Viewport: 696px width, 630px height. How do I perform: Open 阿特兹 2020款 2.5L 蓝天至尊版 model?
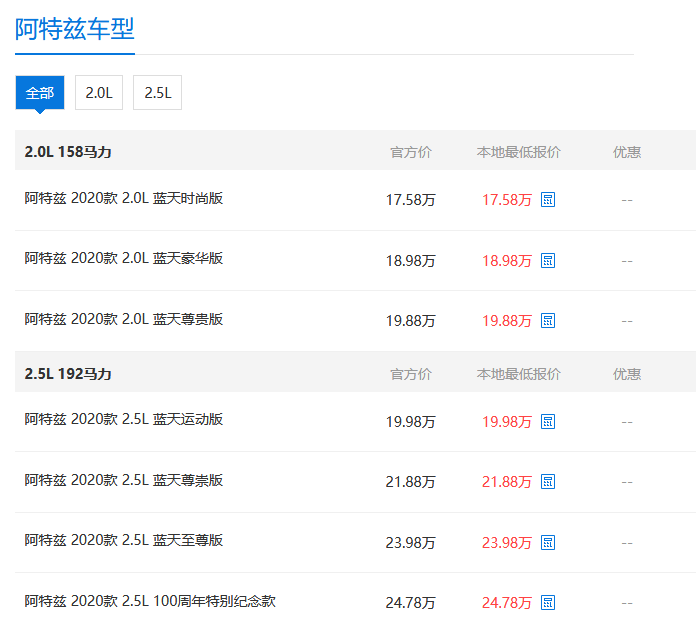(124, 540)
